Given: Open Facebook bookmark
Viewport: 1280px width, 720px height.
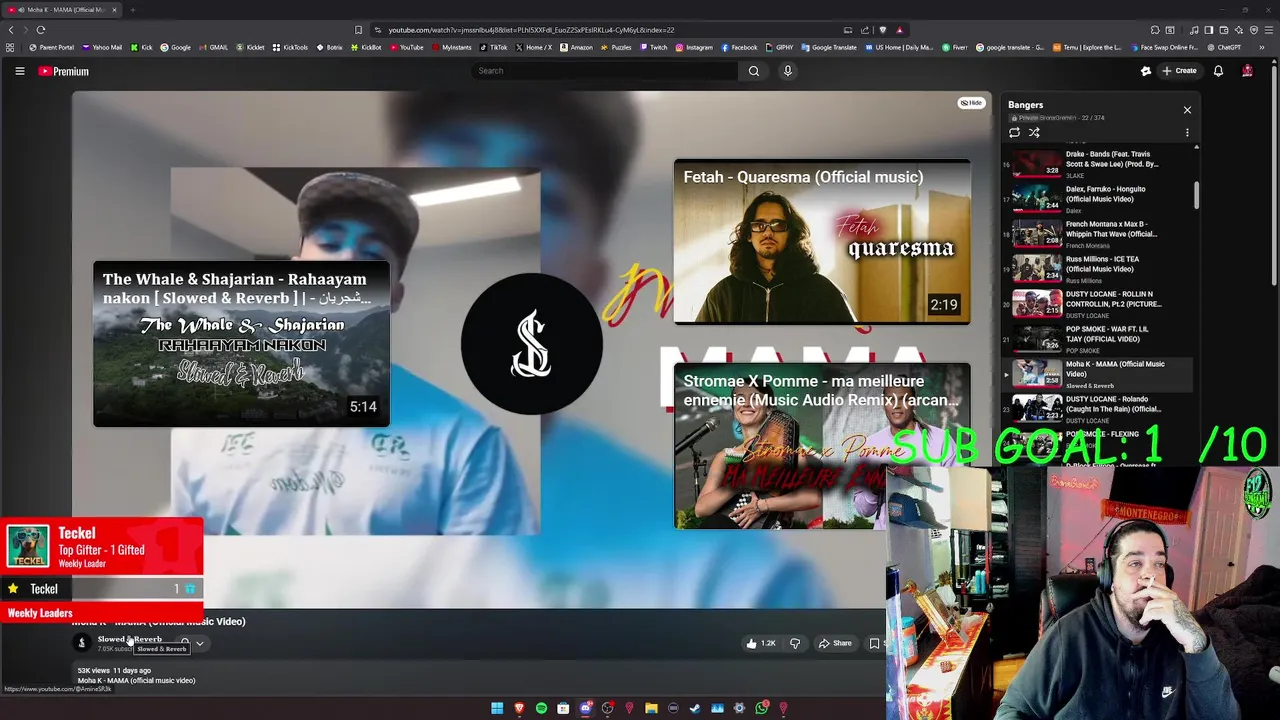Looking at the screenshot, I should tap(739, 47).
